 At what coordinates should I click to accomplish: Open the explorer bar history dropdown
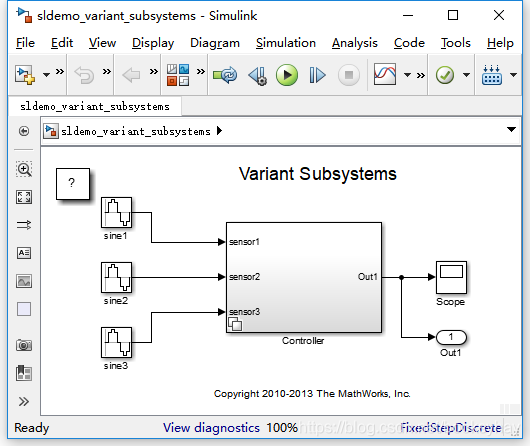pyautogui.click(x=511, y=130)
